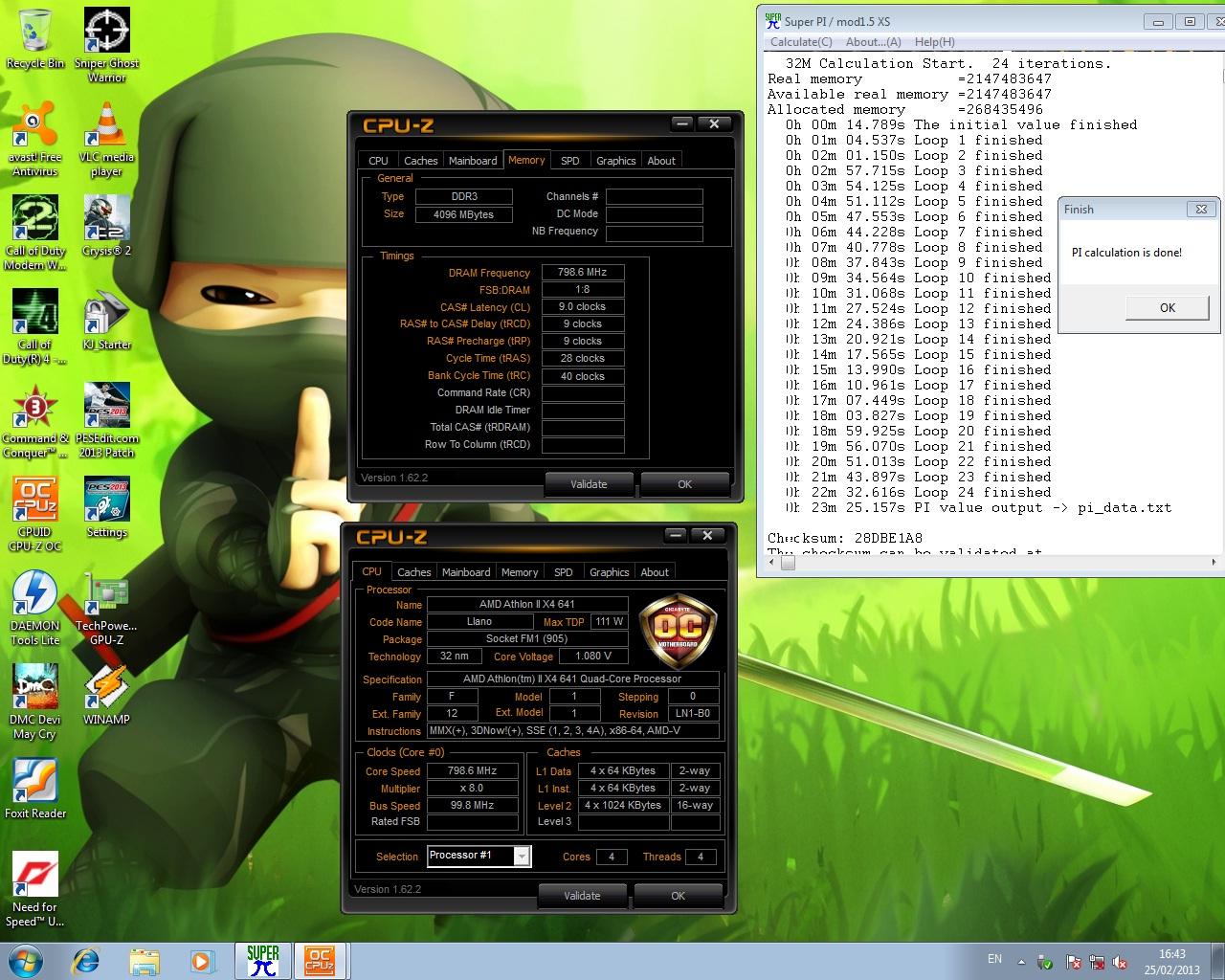This screenshot has width=1225, height=980.
Task: Click Validate in the lower CPU-Z window
Action: point(582,896)
